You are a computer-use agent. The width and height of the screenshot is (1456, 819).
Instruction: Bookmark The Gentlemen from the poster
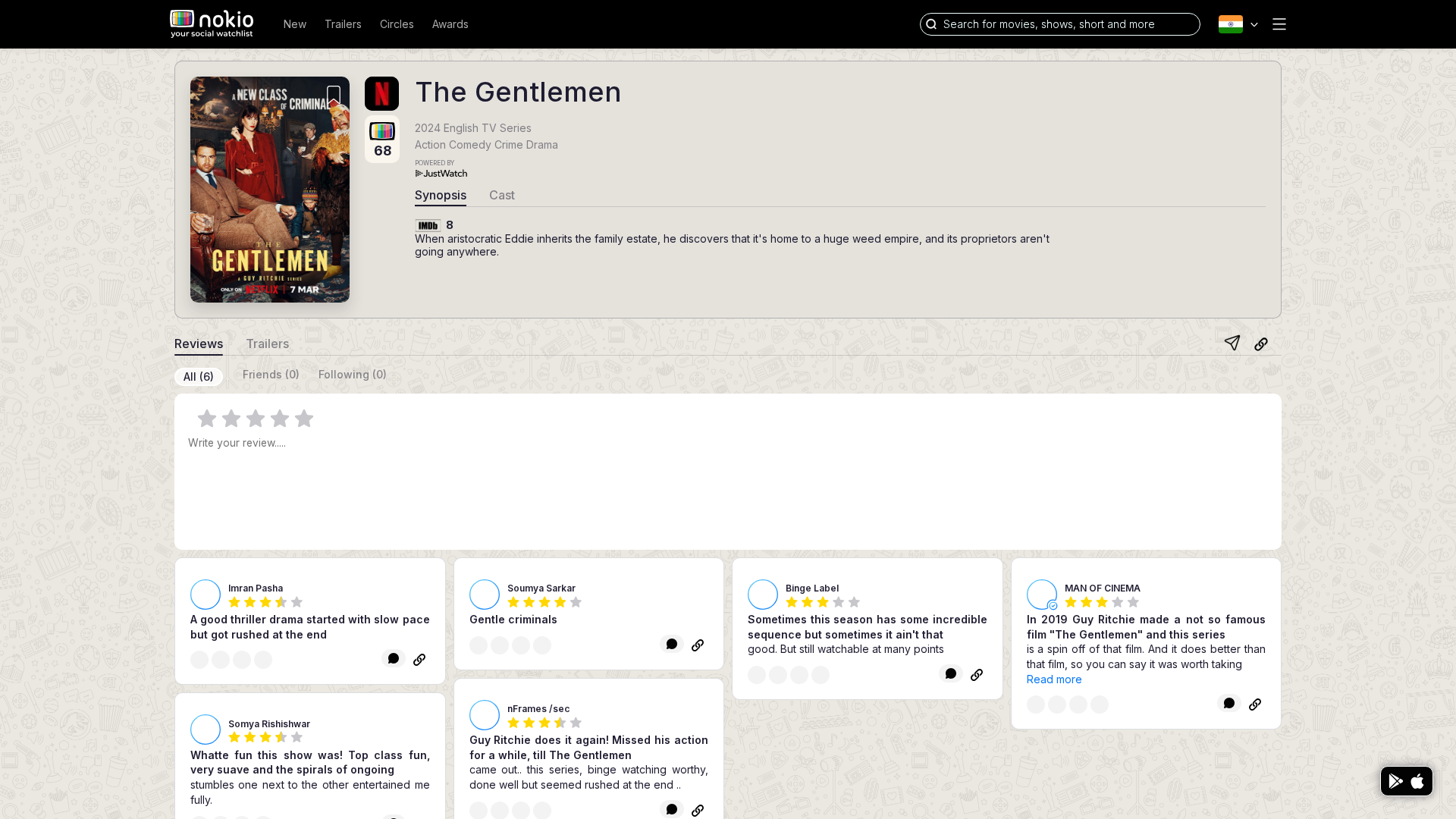[334, 96]
